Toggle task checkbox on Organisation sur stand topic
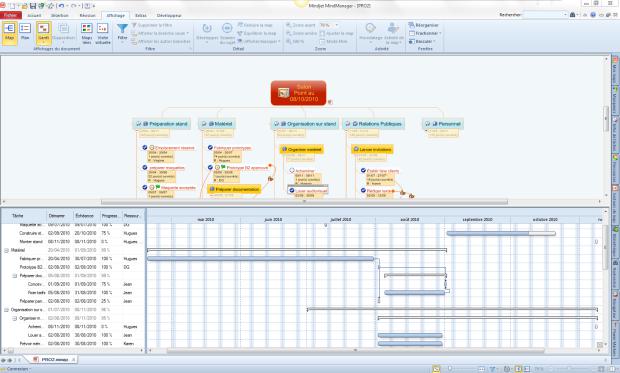Viewport: 620px width, 373px height. pos(276,124)
